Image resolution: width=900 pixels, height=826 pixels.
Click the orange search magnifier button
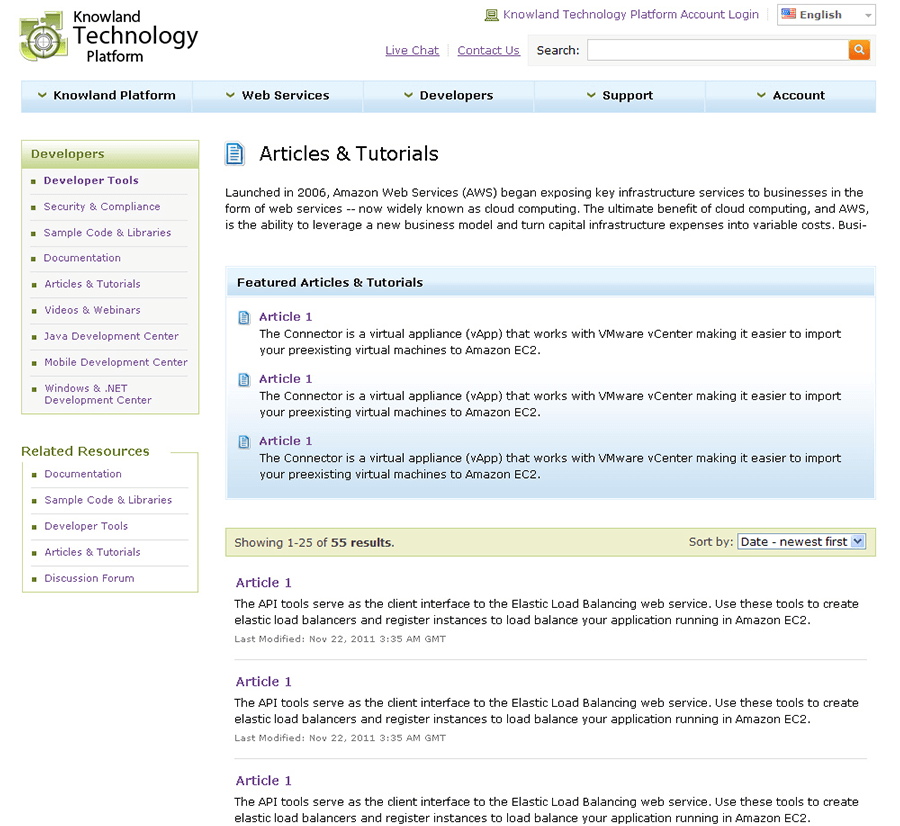coord(859,50)
